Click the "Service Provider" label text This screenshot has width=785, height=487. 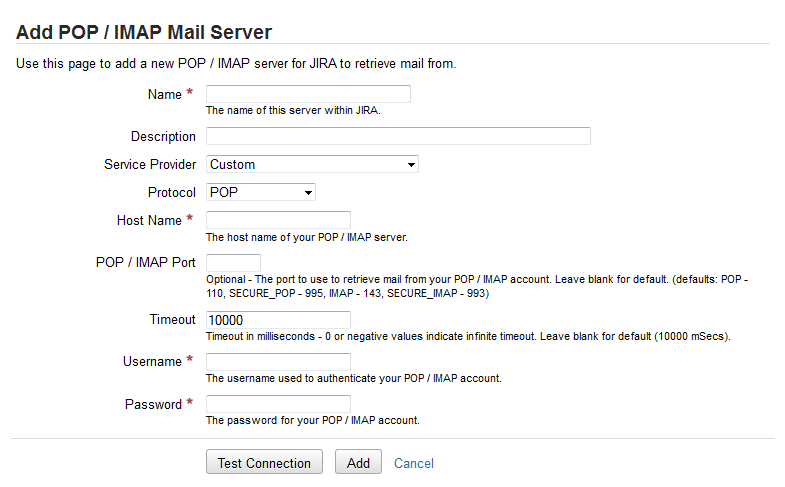pyautogui.click(x=150, y=164)
